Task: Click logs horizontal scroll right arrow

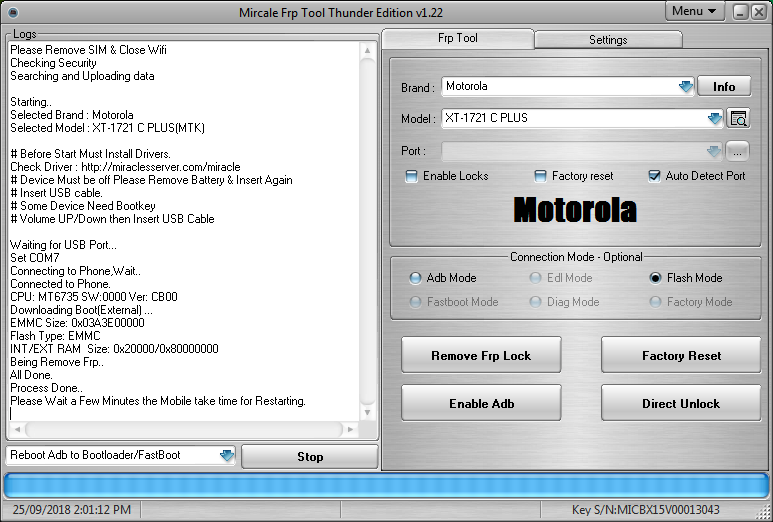Action: point(351,429)
